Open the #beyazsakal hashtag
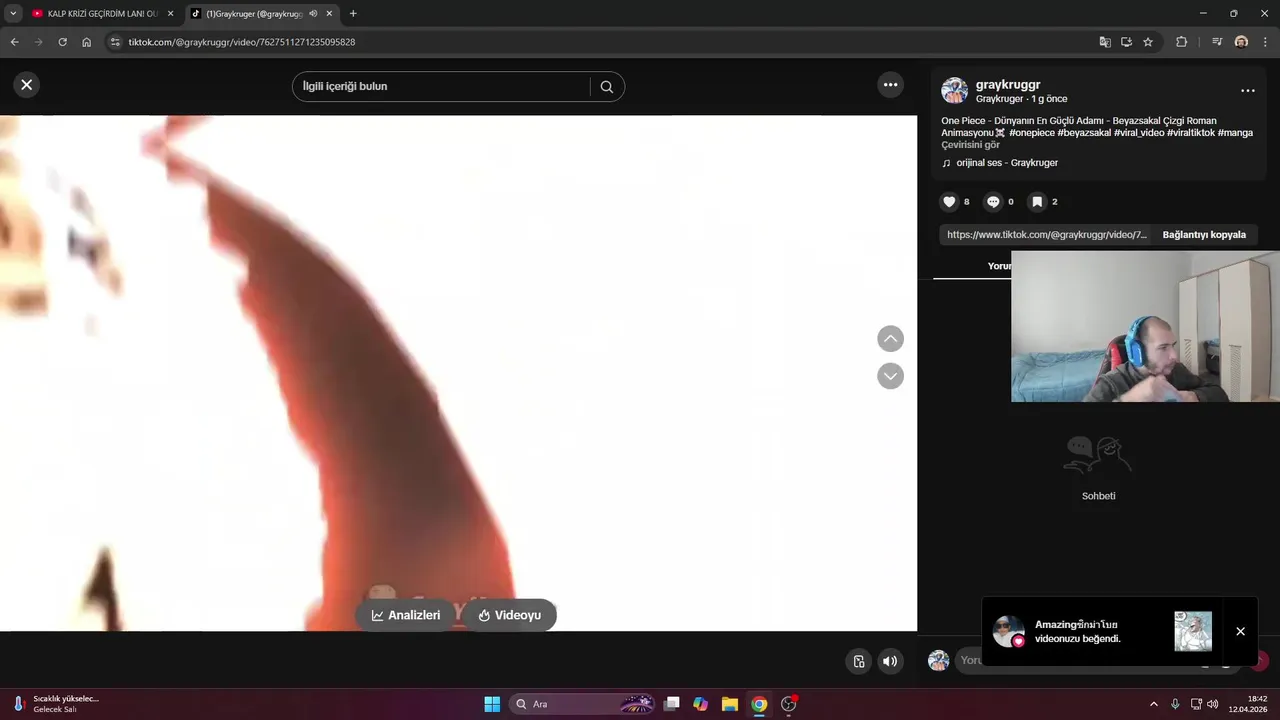This screenshot has width=1280, height=720. pos(1084,133)
